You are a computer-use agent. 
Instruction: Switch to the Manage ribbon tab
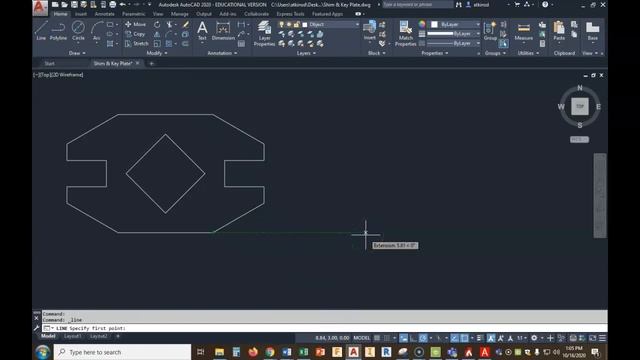pyautogui.click(x=180, y=14)
